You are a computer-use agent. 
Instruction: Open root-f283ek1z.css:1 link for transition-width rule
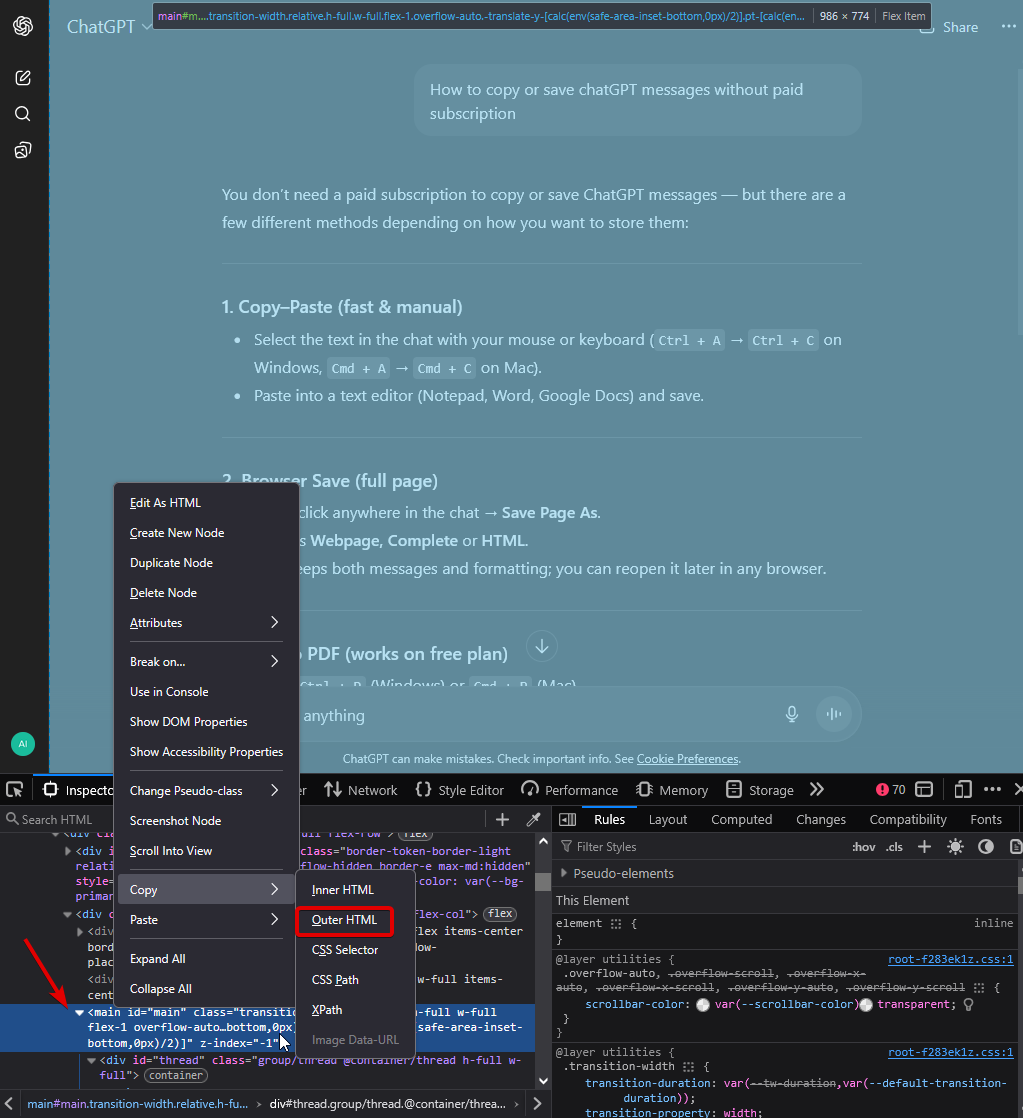tap(950, 1052)
